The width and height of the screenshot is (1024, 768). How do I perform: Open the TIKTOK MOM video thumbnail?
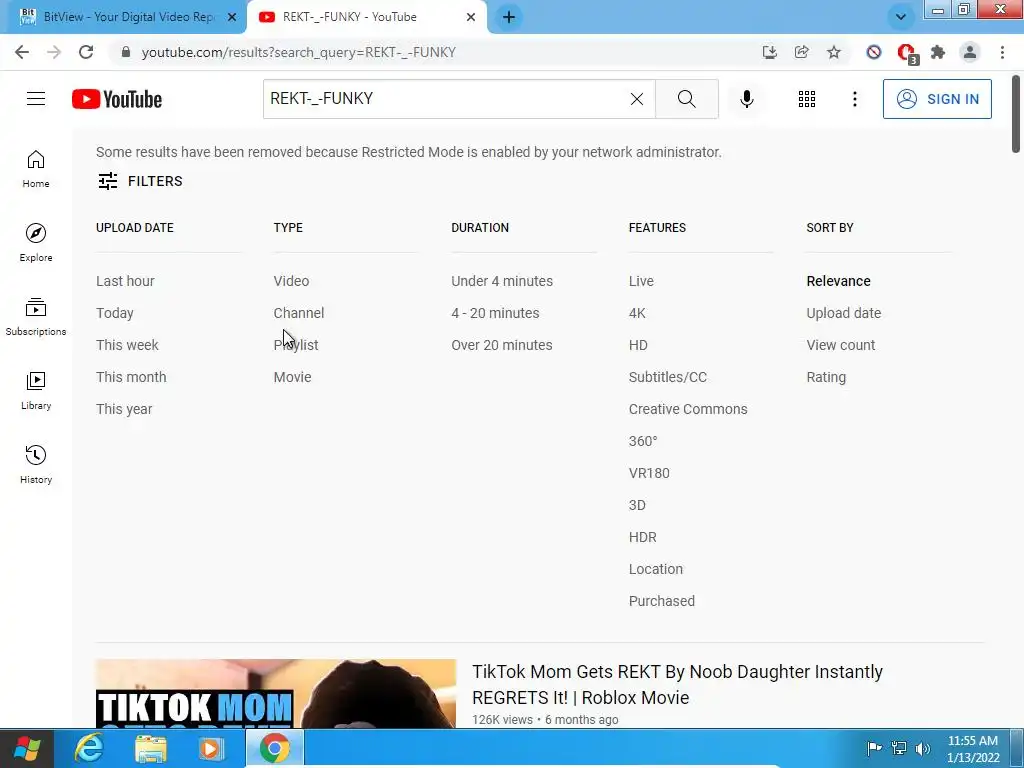(276, 694)
